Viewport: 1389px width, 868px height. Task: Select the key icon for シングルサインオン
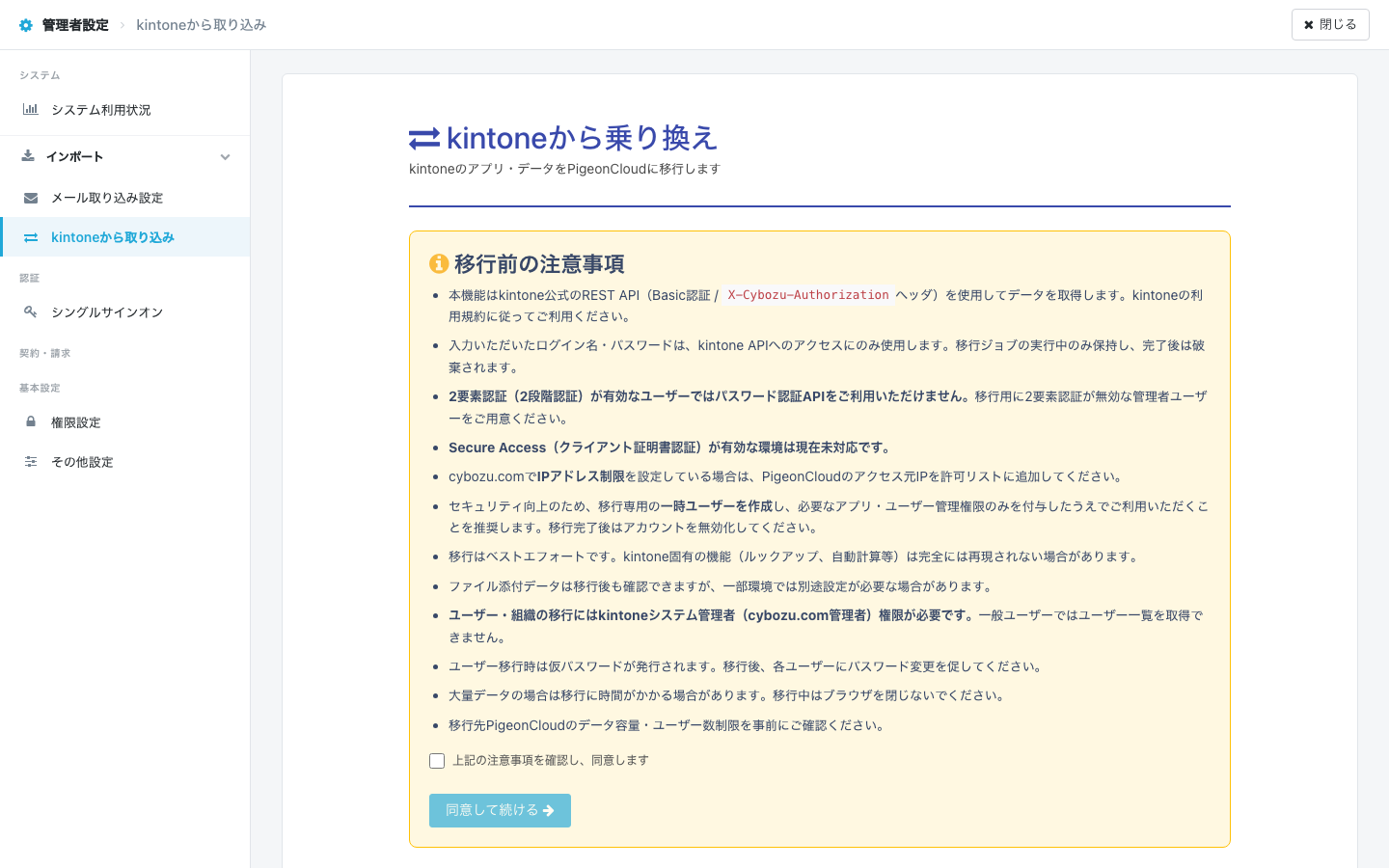(30, 312)
